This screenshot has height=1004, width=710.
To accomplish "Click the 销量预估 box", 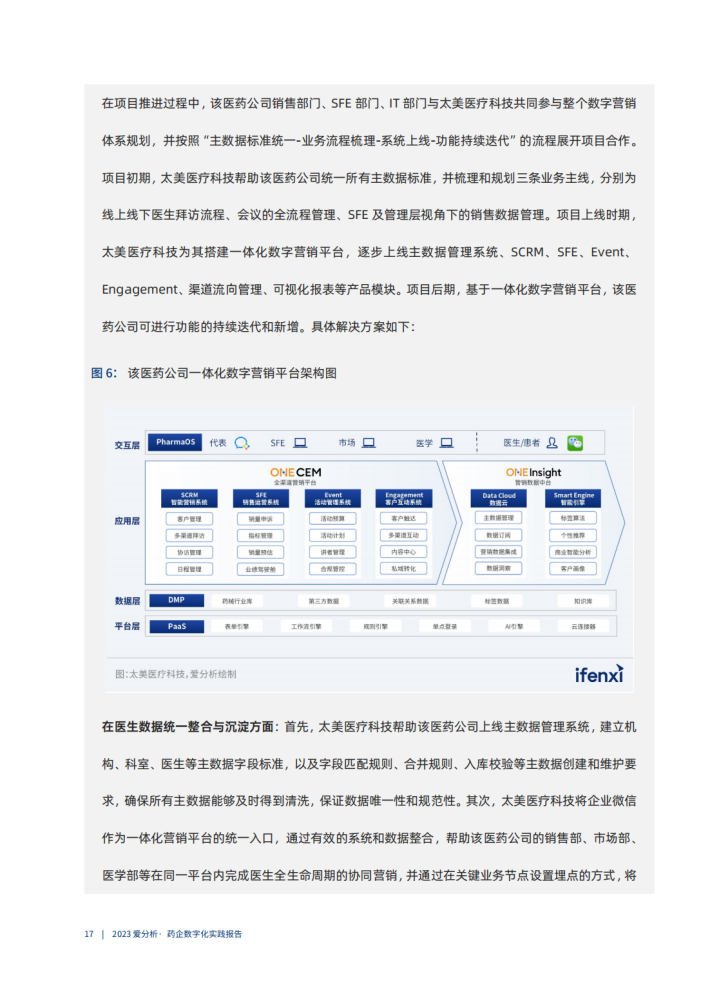I will pyautogui.click(x=261, y=552).
